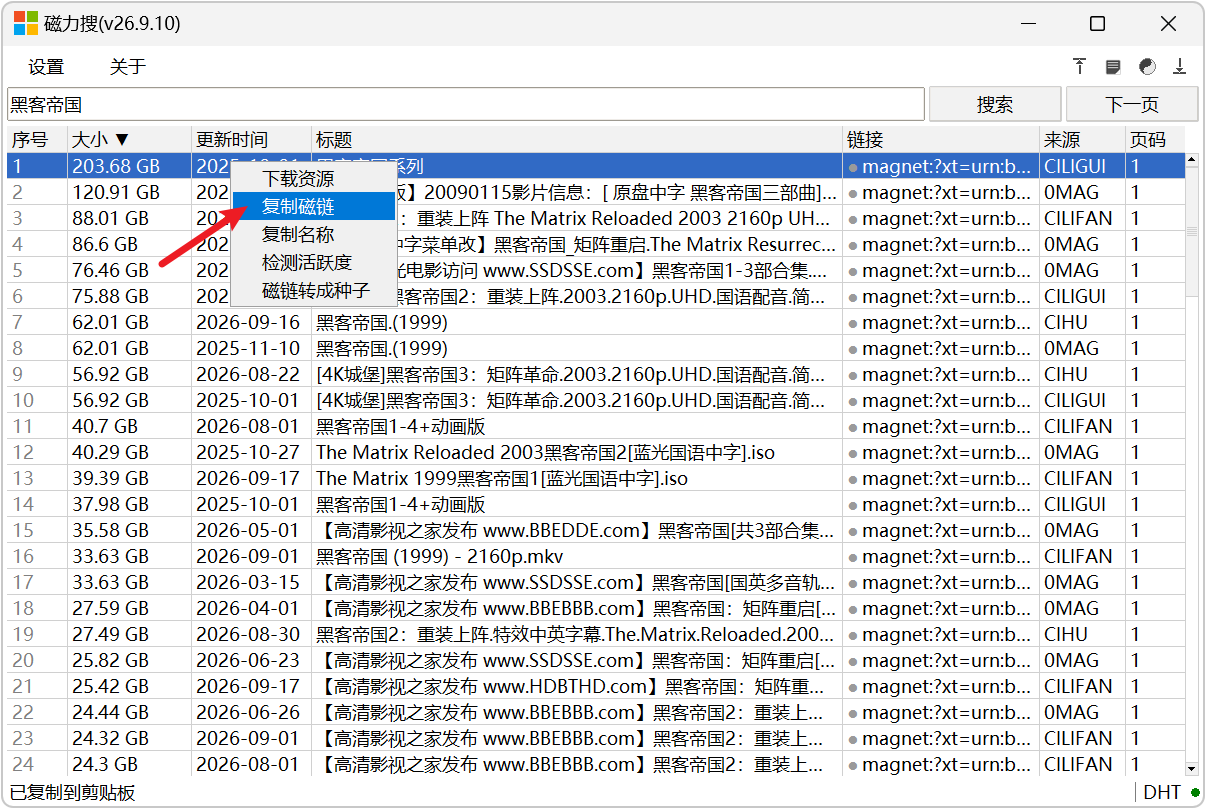Image resolution: width=1207 pixels, height=809 pixels.
Task: Click the vertical scrollbar thumb
Action: point(1191,232)
